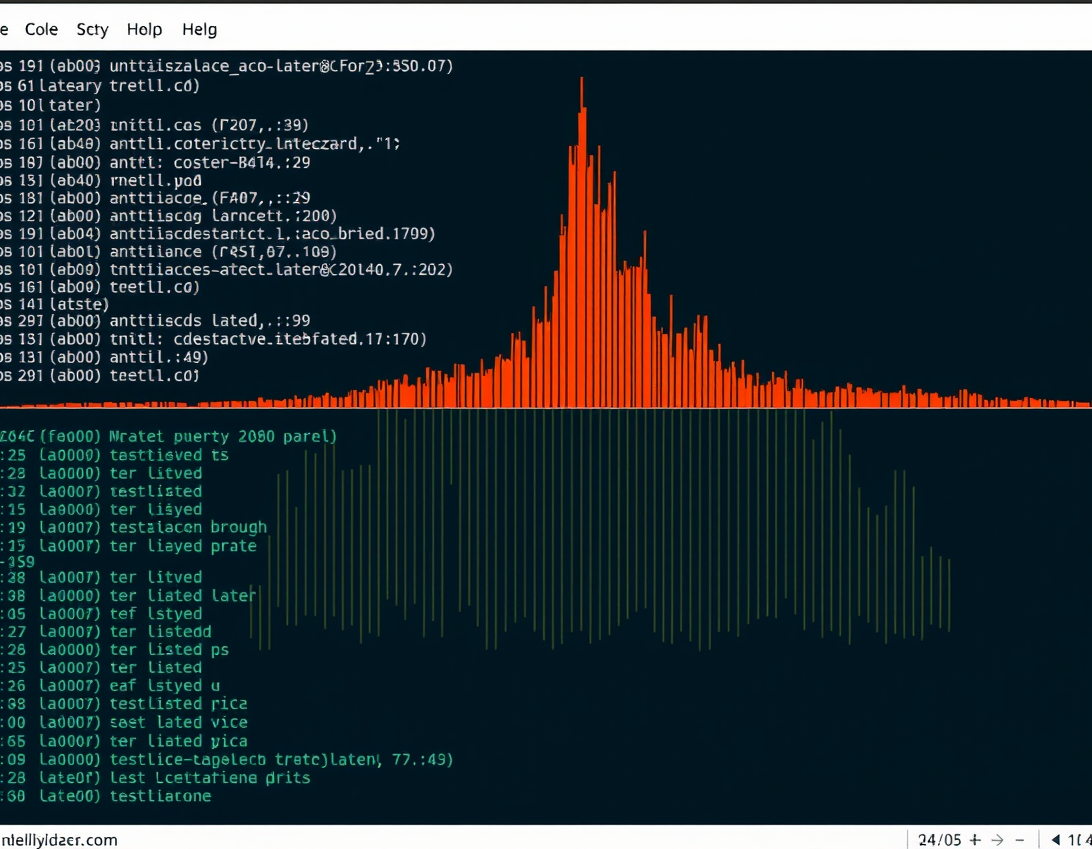Image resolution: width=1092 pixels, height=849 pixels.
Task: Select the line 'ter listed ps'
Action: [114, 650]
